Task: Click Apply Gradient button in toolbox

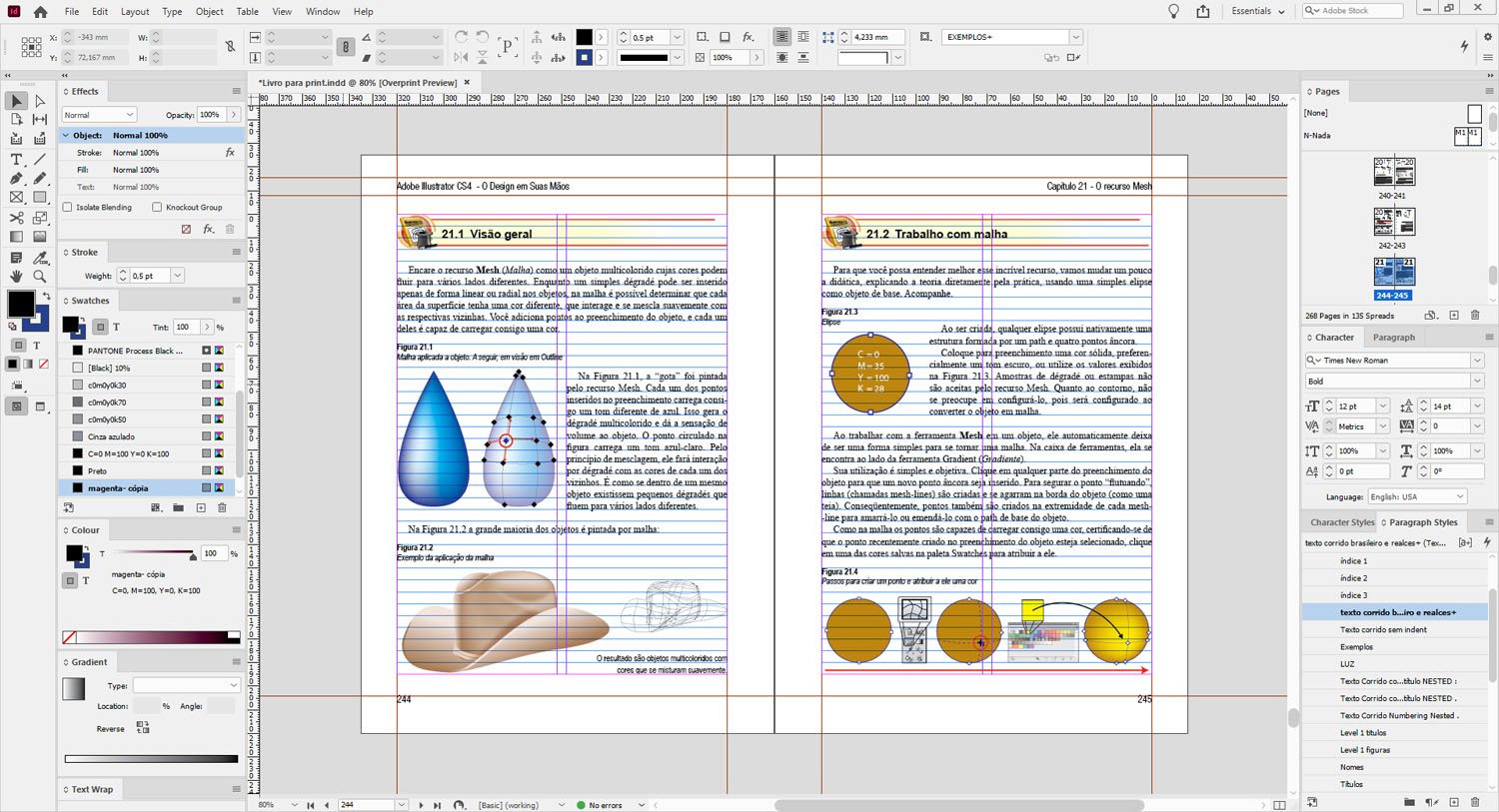Action: [x=28, y=365]
